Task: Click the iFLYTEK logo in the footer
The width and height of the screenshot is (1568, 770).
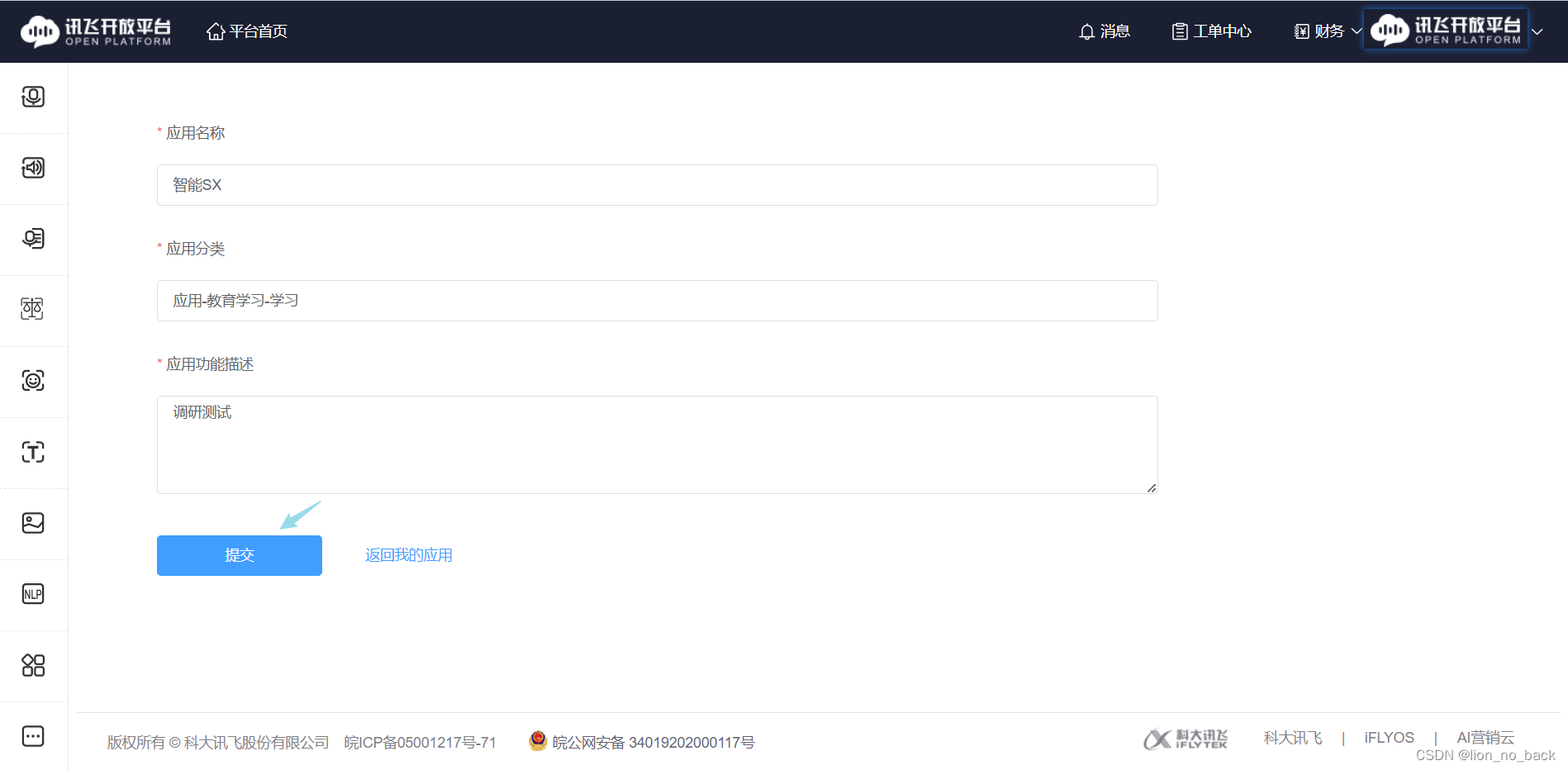Action: coord(1186,739)
